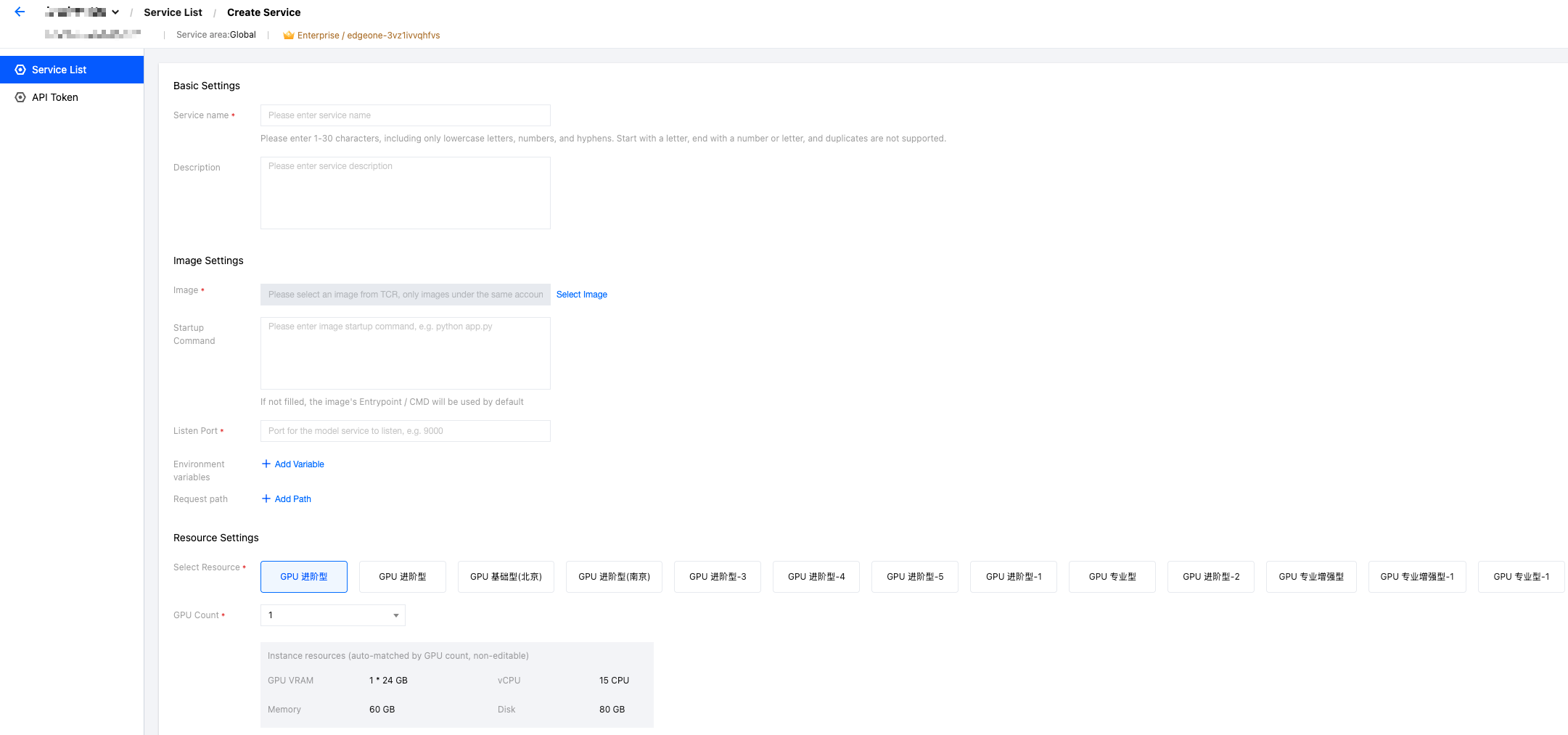This screenshot has width=1568, height=735.
Task: Select the highlighted blue GPU 进阶型 resource
Action: [304, 577]
